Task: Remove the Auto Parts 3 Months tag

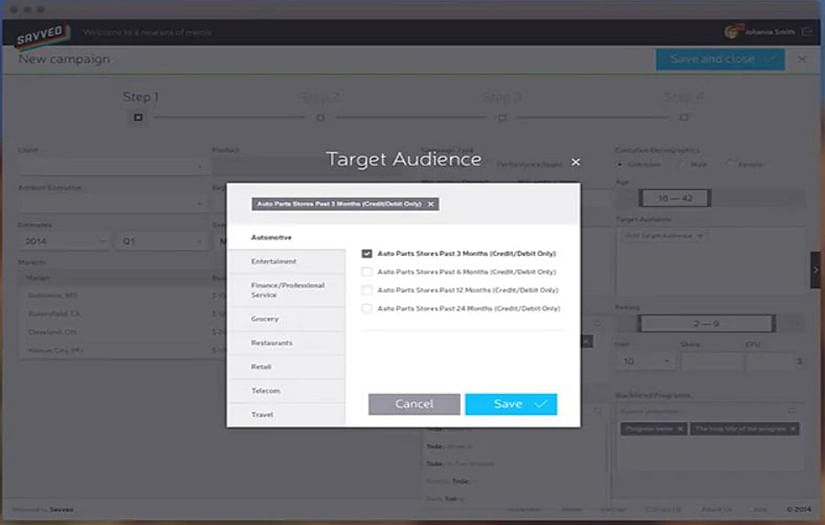Action: click(x=430, y=204)
